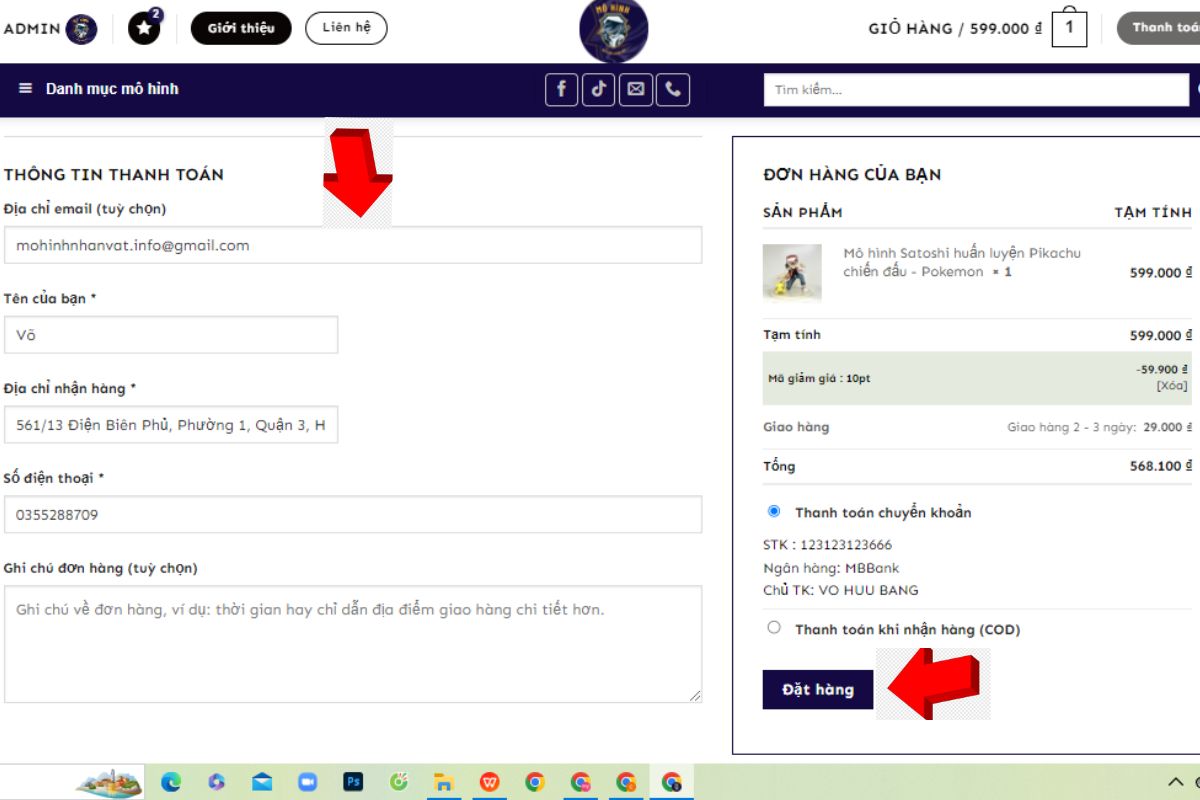Open the Facebook social link icon
The width and height of the screenshot is (1200, 800).
pos(561,89)
